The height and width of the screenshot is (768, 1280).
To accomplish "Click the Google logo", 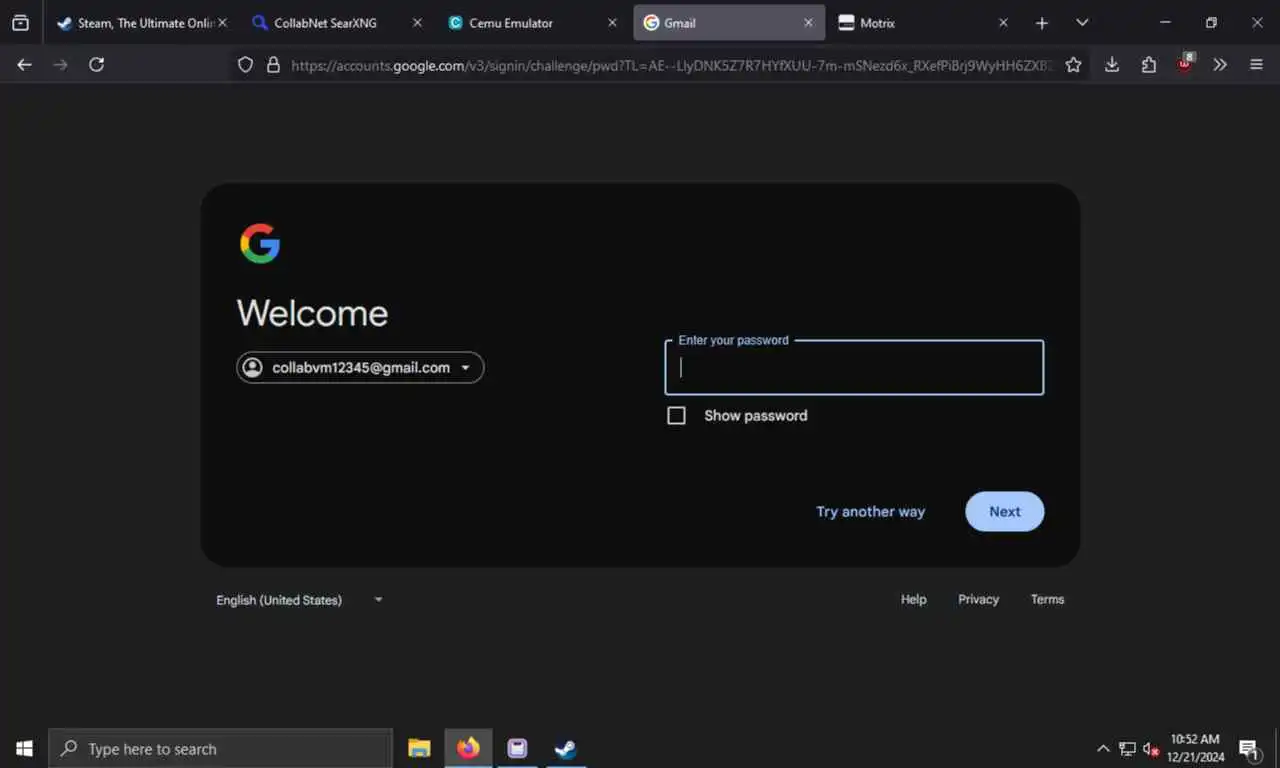I will [x=260, y=243].
